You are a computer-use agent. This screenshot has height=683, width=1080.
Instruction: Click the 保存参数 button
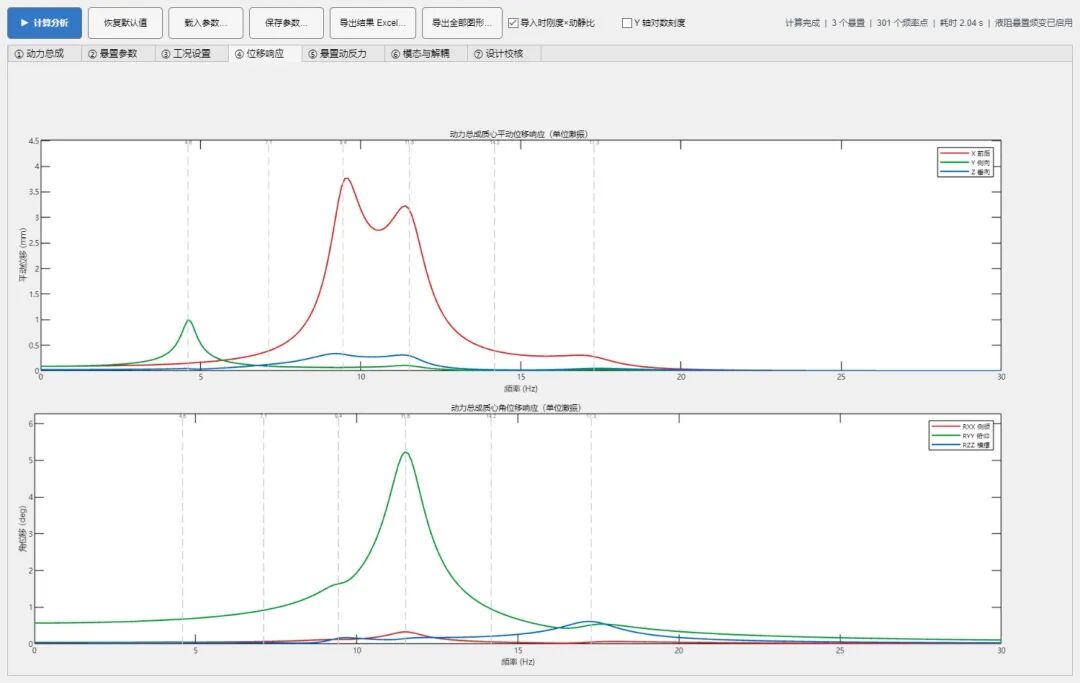[x=286, y=23]
